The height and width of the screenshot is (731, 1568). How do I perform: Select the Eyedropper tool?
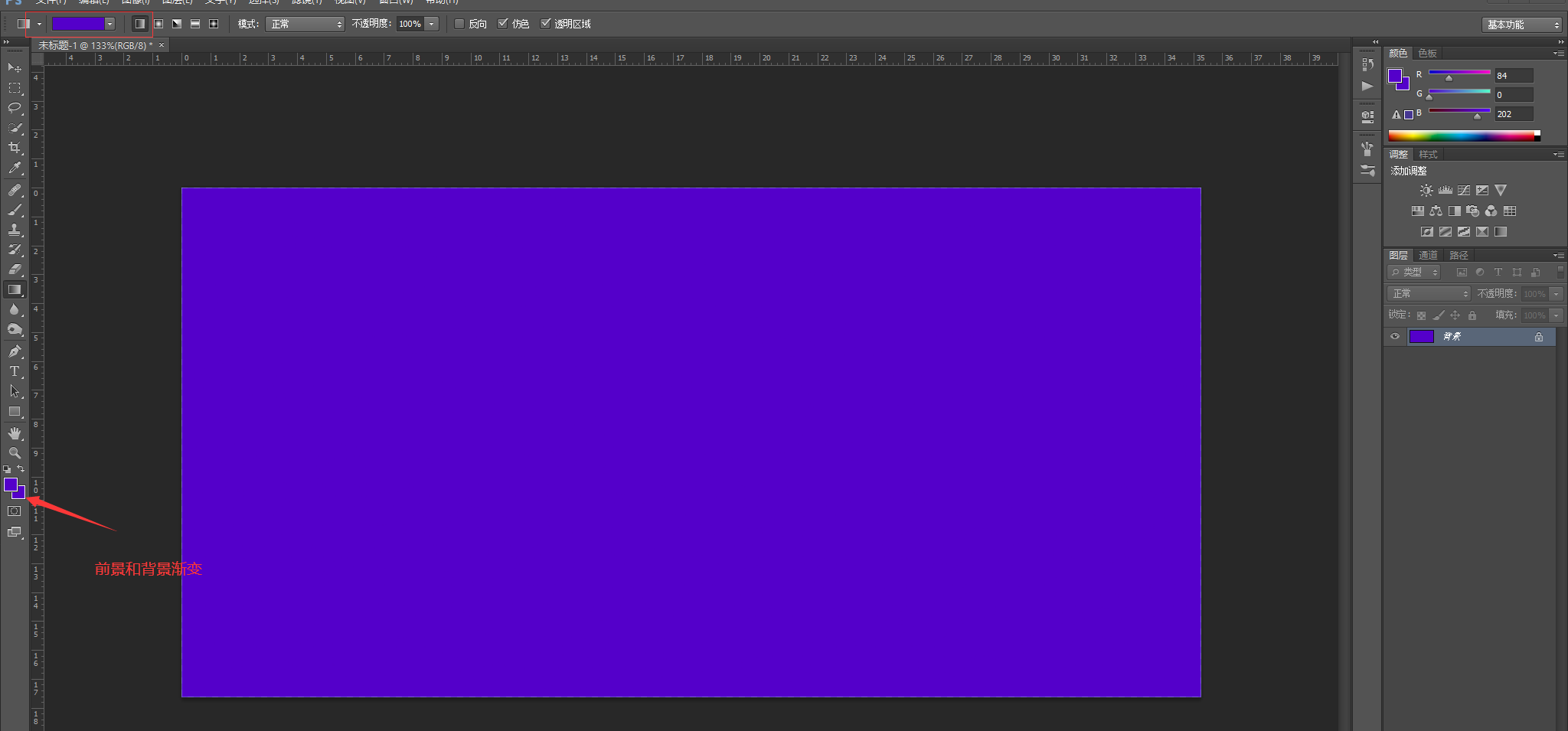click(x=15, y=168)
